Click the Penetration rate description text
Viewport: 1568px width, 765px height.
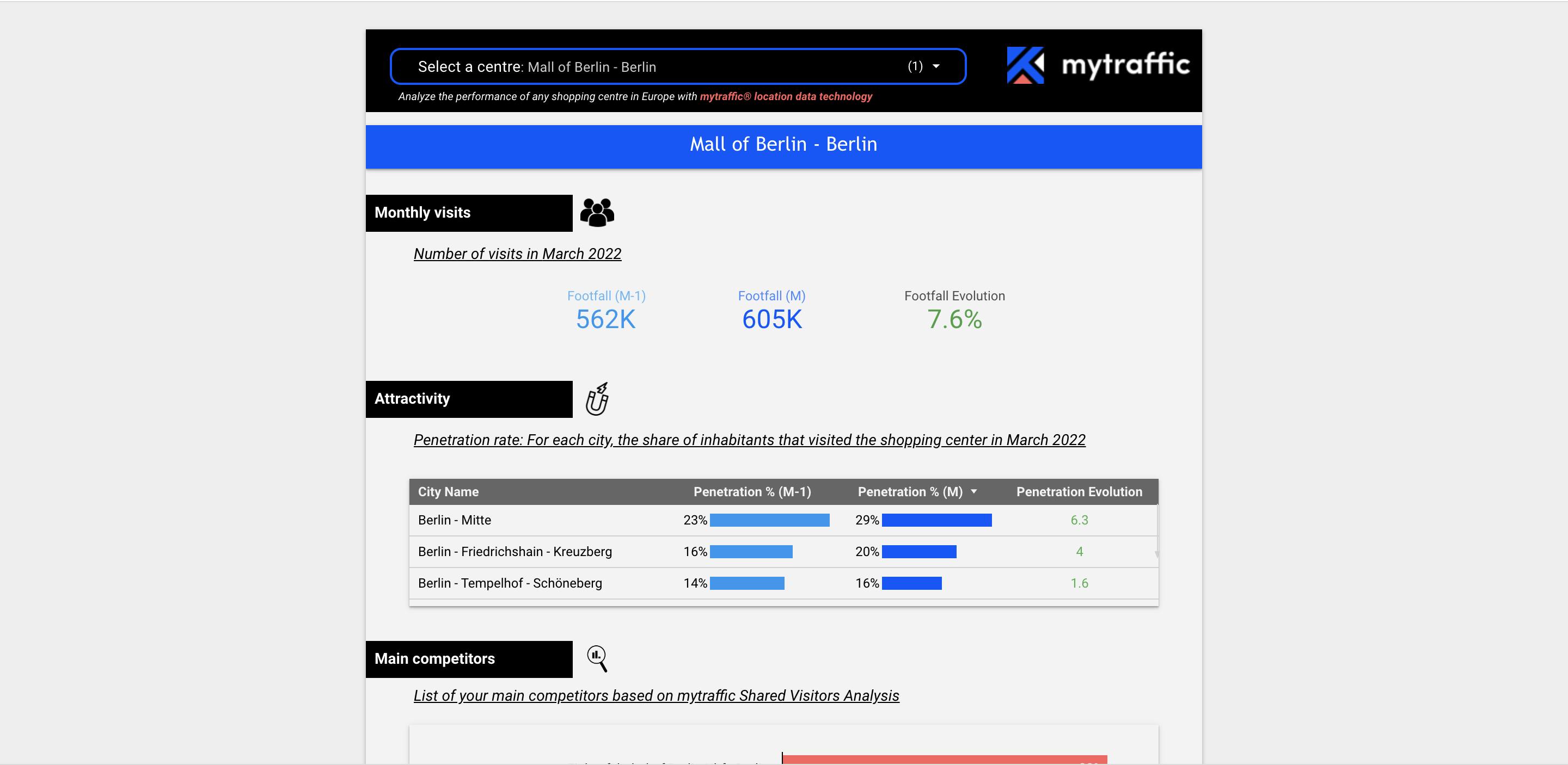(x=749, y=440)
